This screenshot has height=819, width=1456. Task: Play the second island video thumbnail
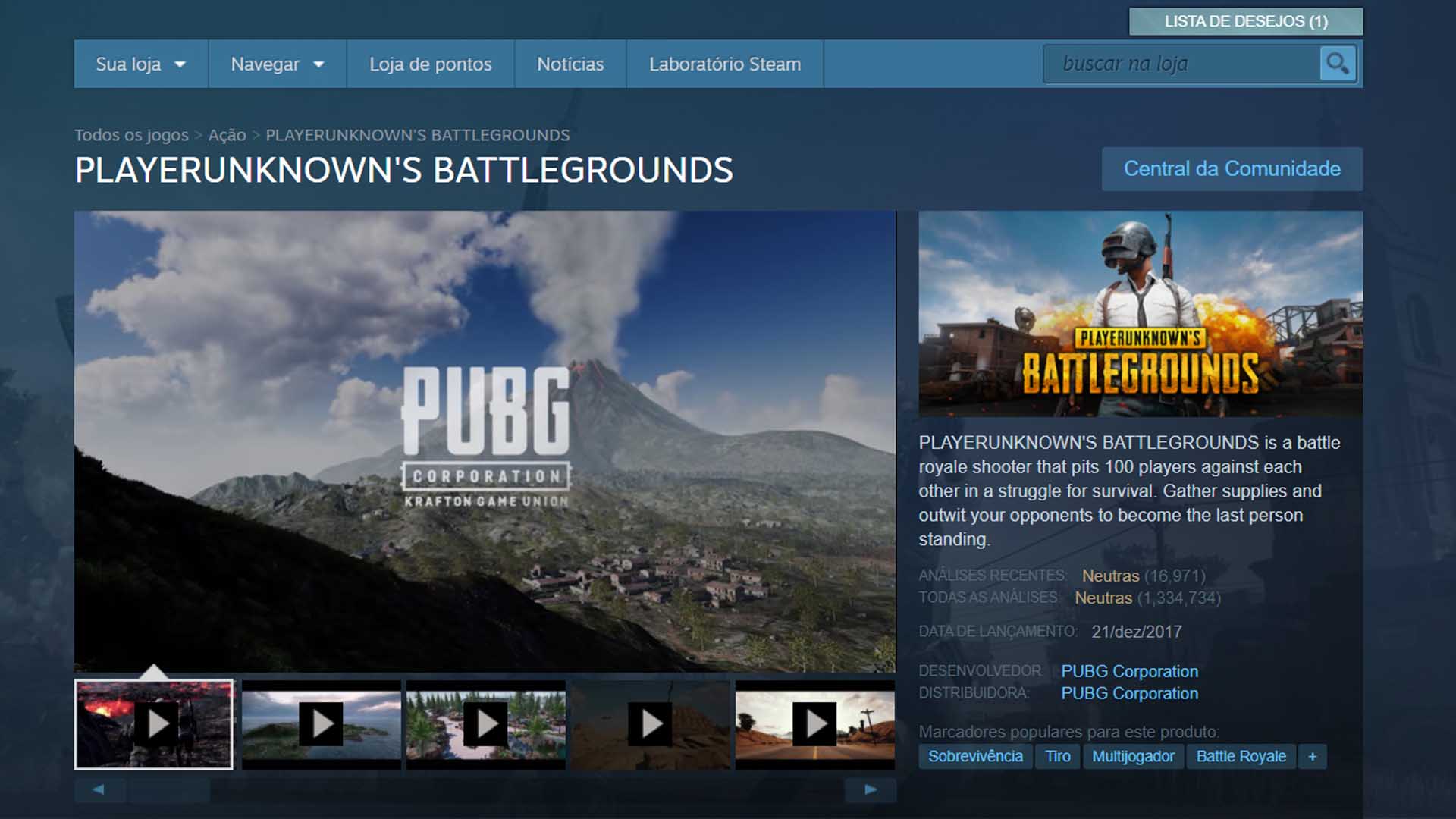click(321, 724)
